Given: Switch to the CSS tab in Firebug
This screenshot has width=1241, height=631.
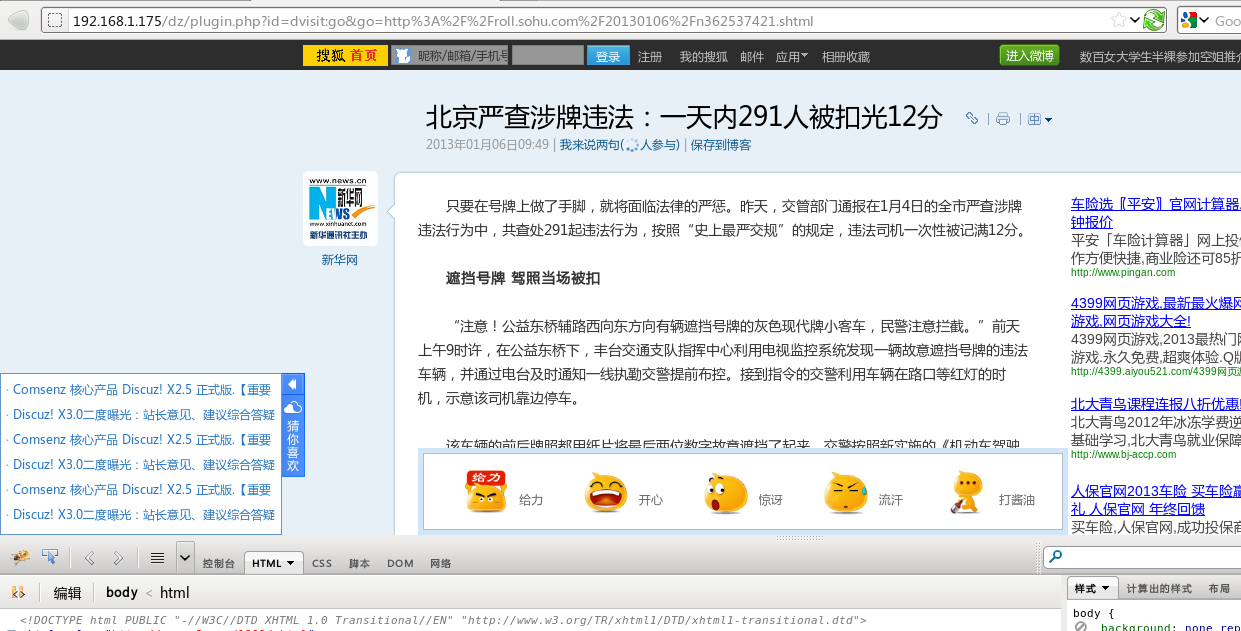Looking at the screenshot, I should [321, 563].
